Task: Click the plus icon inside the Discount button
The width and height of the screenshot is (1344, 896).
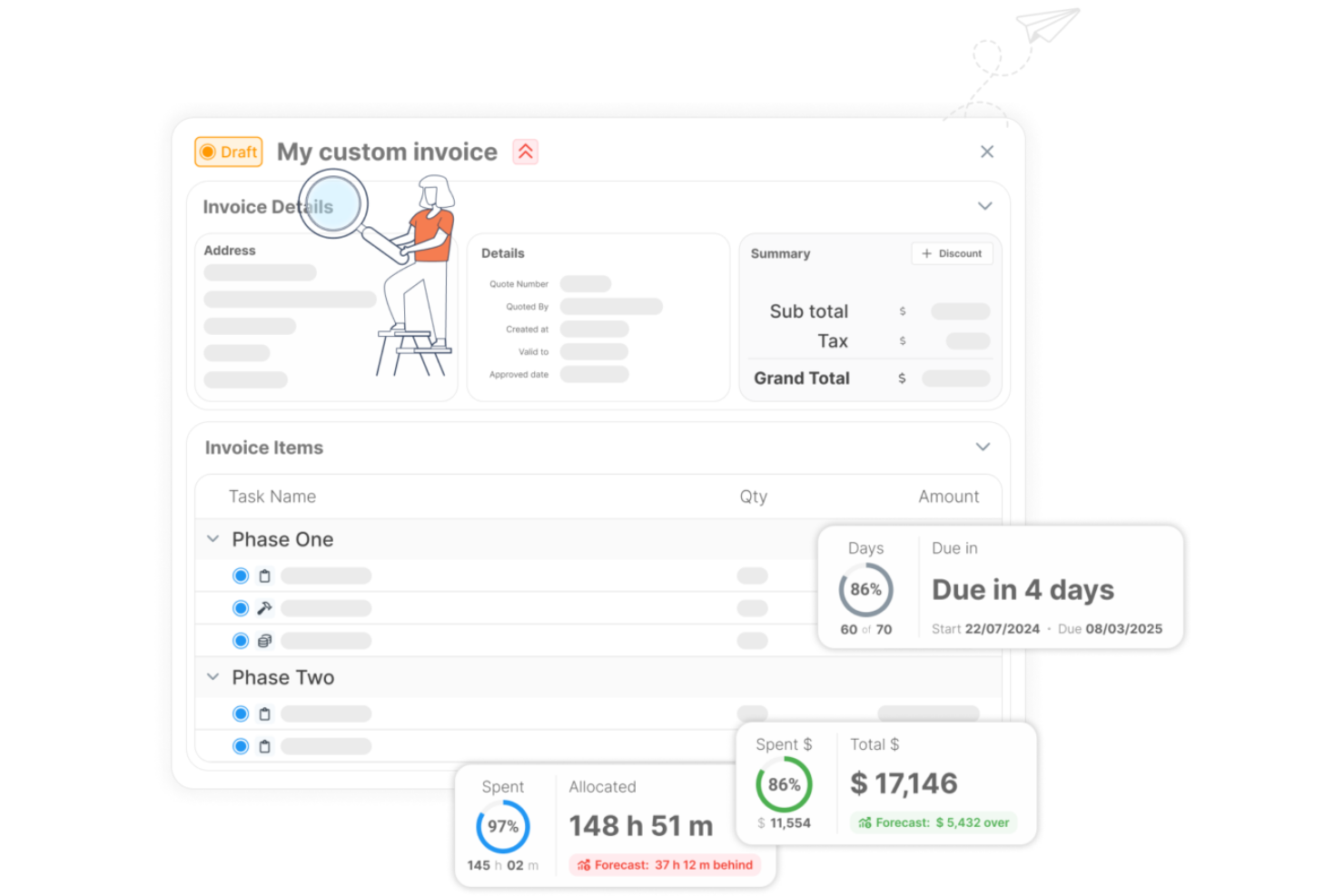Action: 927,253
